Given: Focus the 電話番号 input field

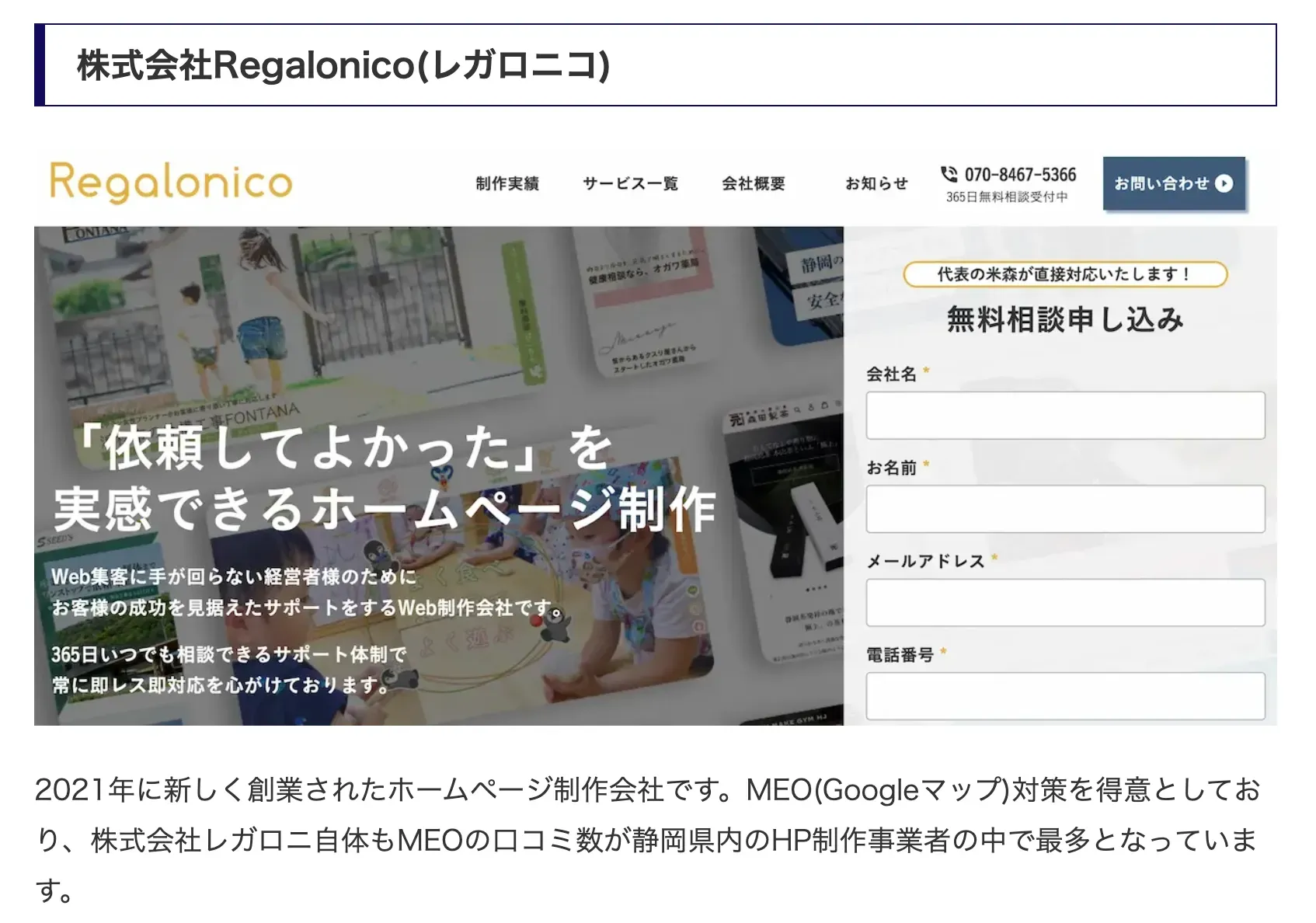Looking at the screenshot, I should (1065, 695).
